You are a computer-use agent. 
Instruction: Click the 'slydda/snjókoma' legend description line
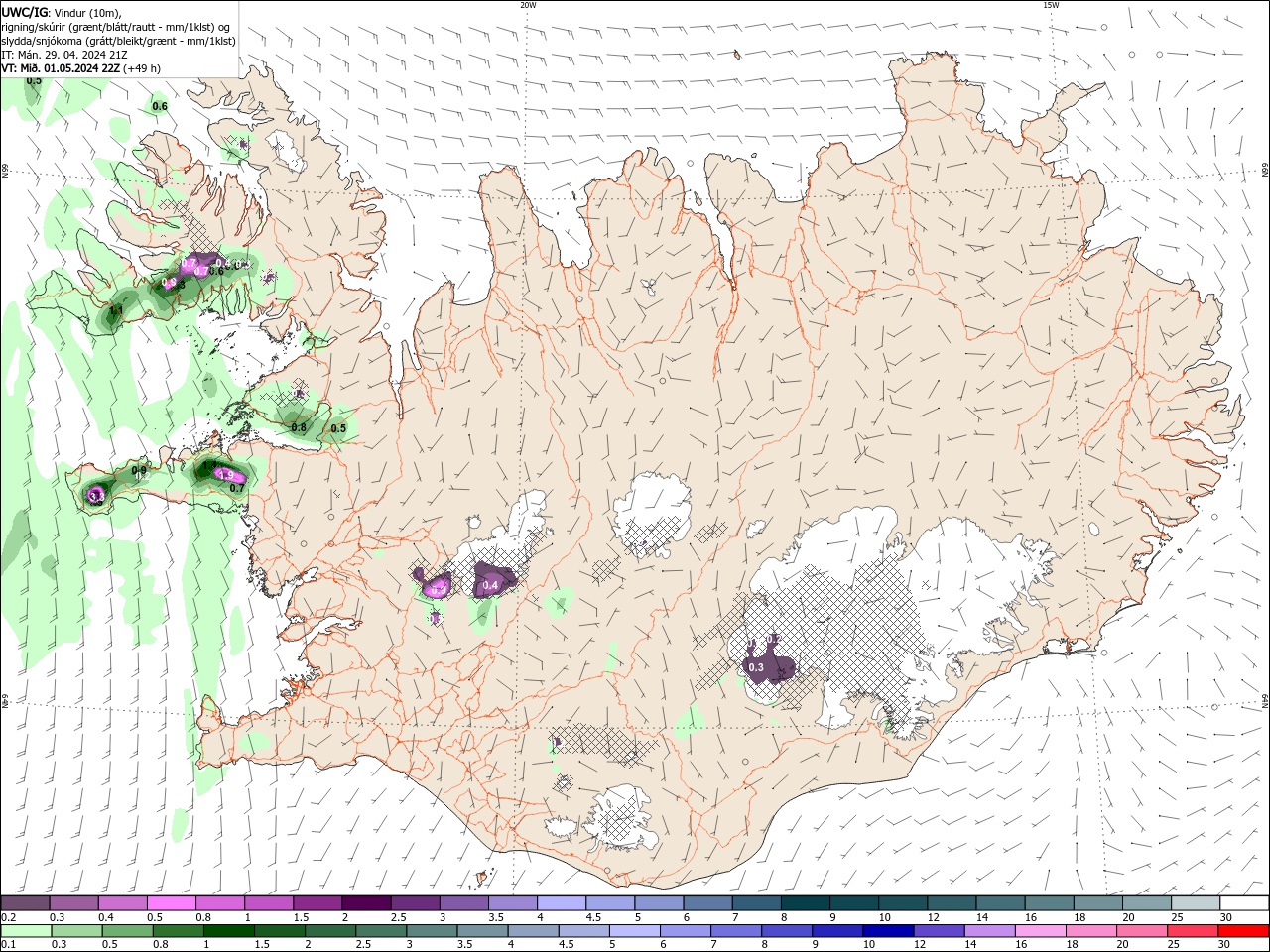tap(118, 41)
